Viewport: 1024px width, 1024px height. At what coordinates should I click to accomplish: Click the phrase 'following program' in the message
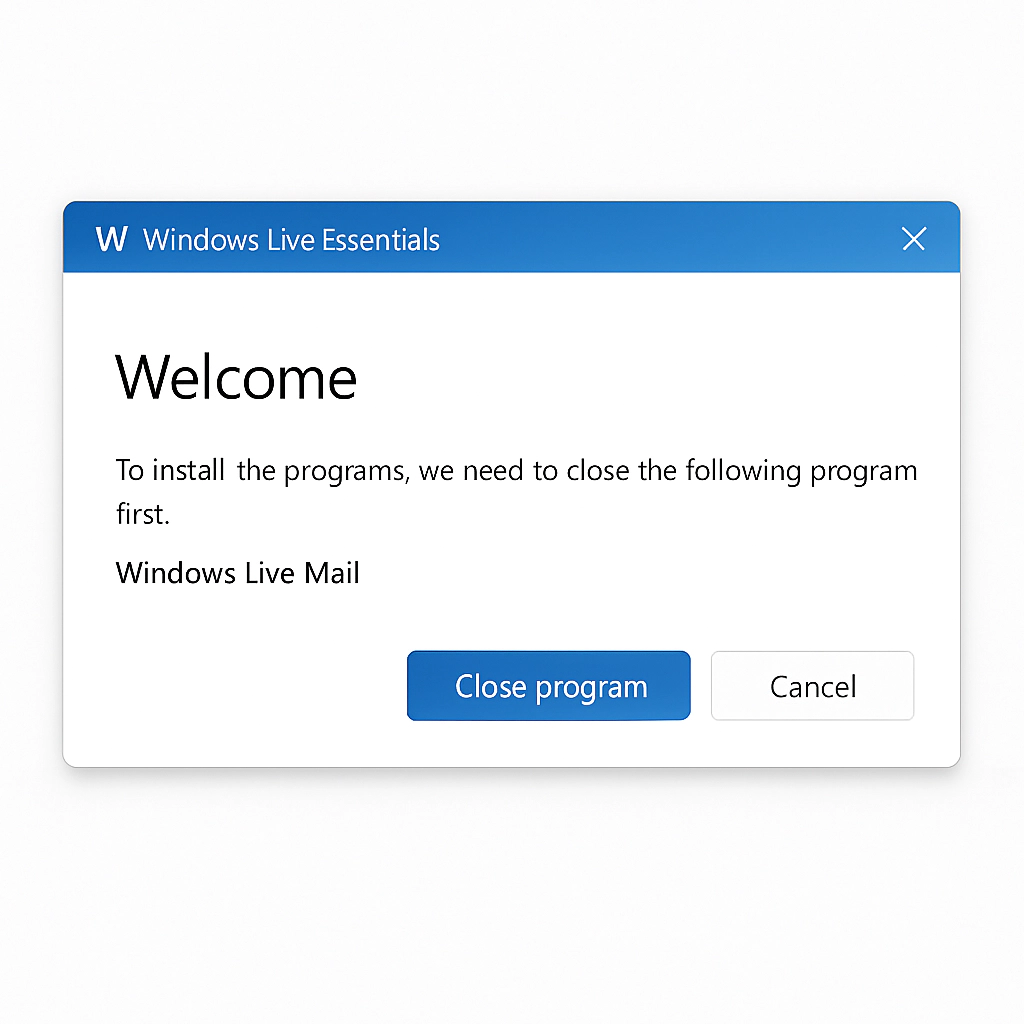[x=801, y=472]
